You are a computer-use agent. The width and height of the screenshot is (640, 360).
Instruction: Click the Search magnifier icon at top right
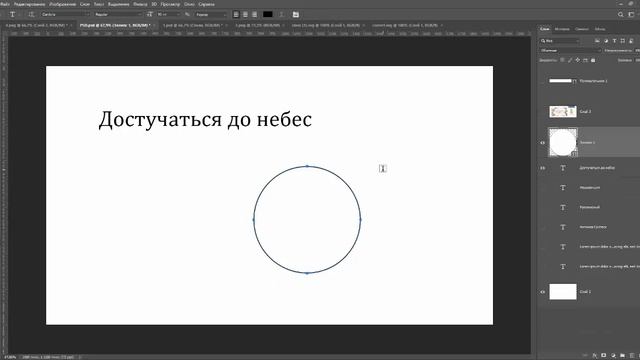coord(620,14)
